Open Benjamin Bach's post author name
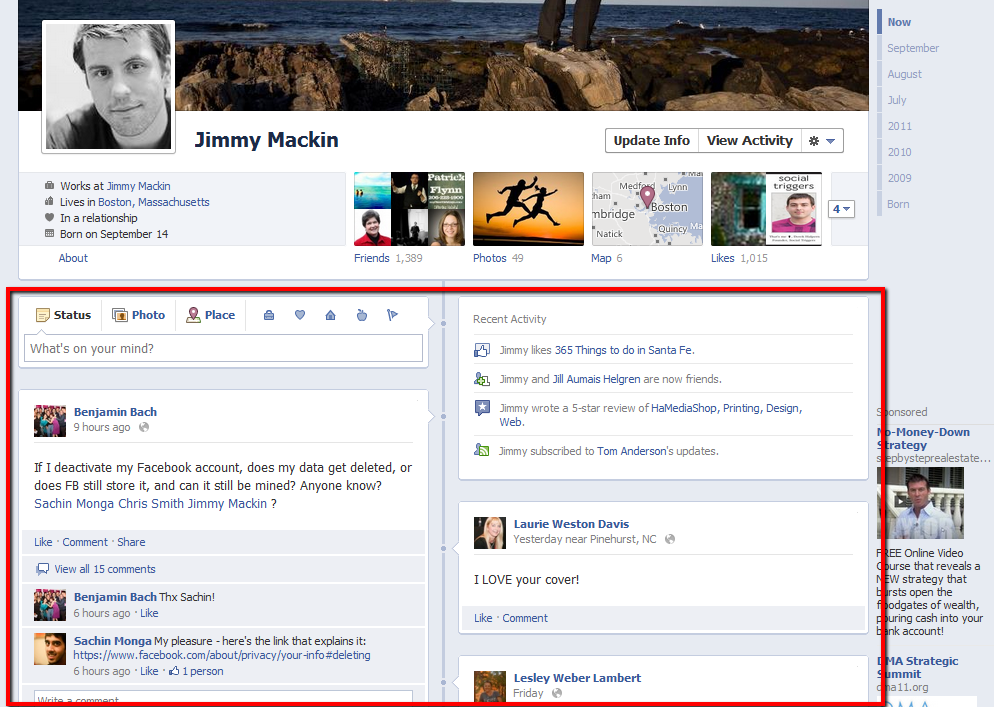 tap(115, 412)
